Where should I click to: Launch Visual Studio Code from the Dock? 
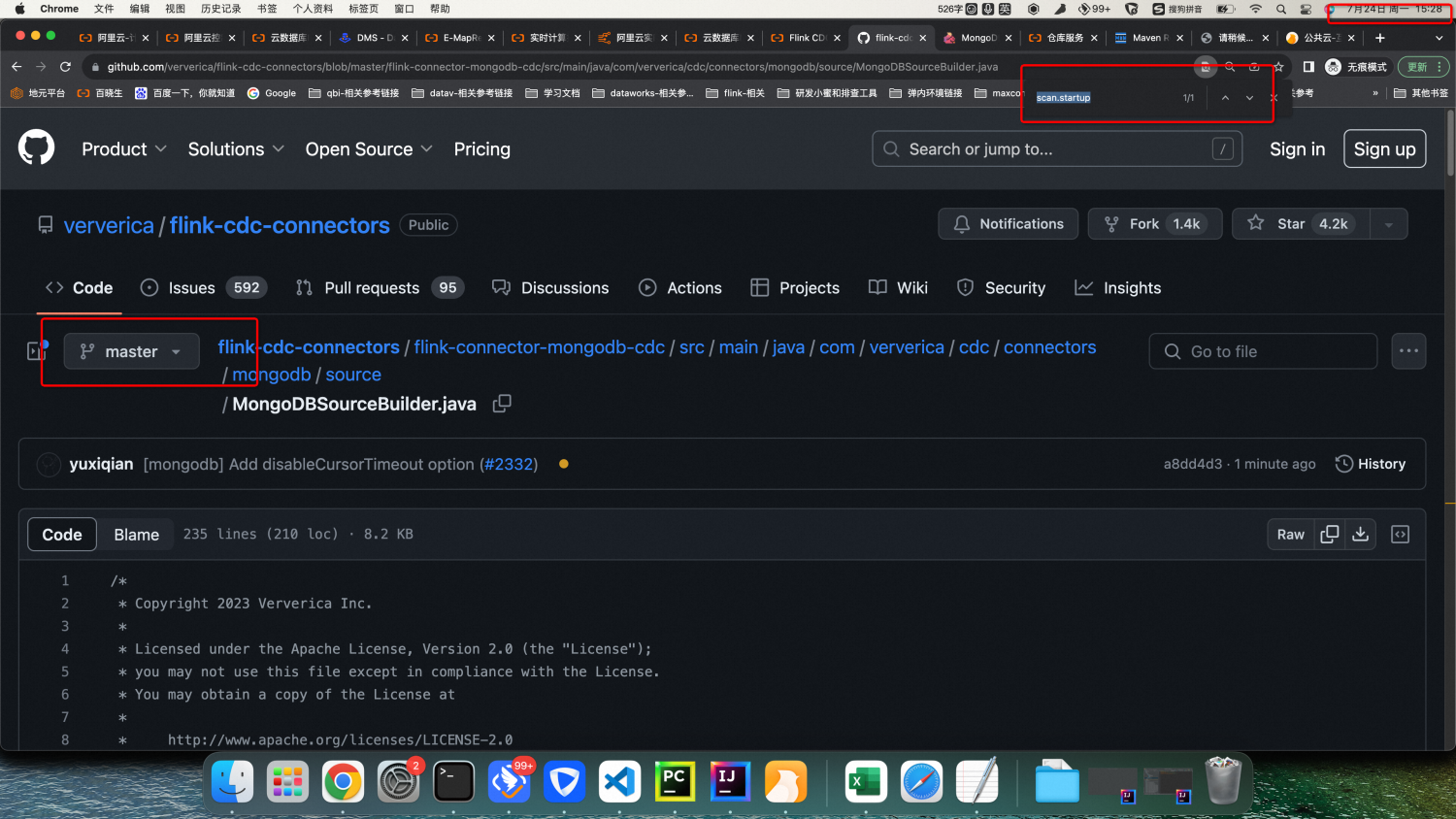[x=618, y=781]
